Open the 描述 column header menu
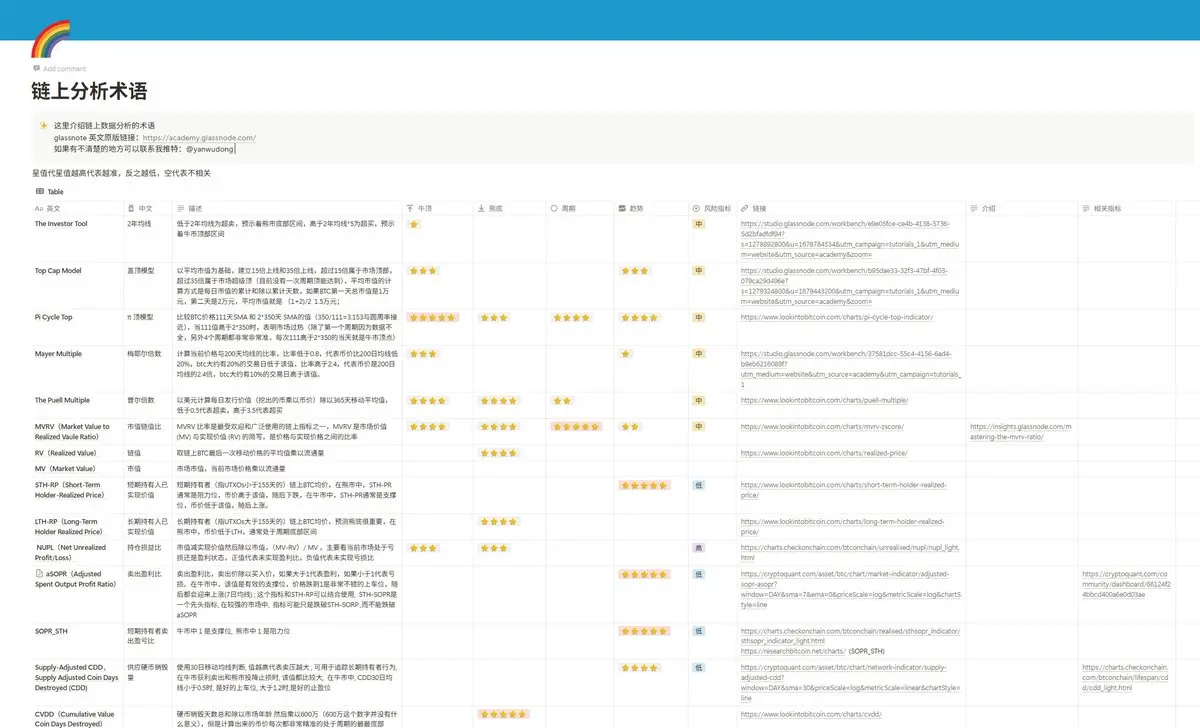 287,208
